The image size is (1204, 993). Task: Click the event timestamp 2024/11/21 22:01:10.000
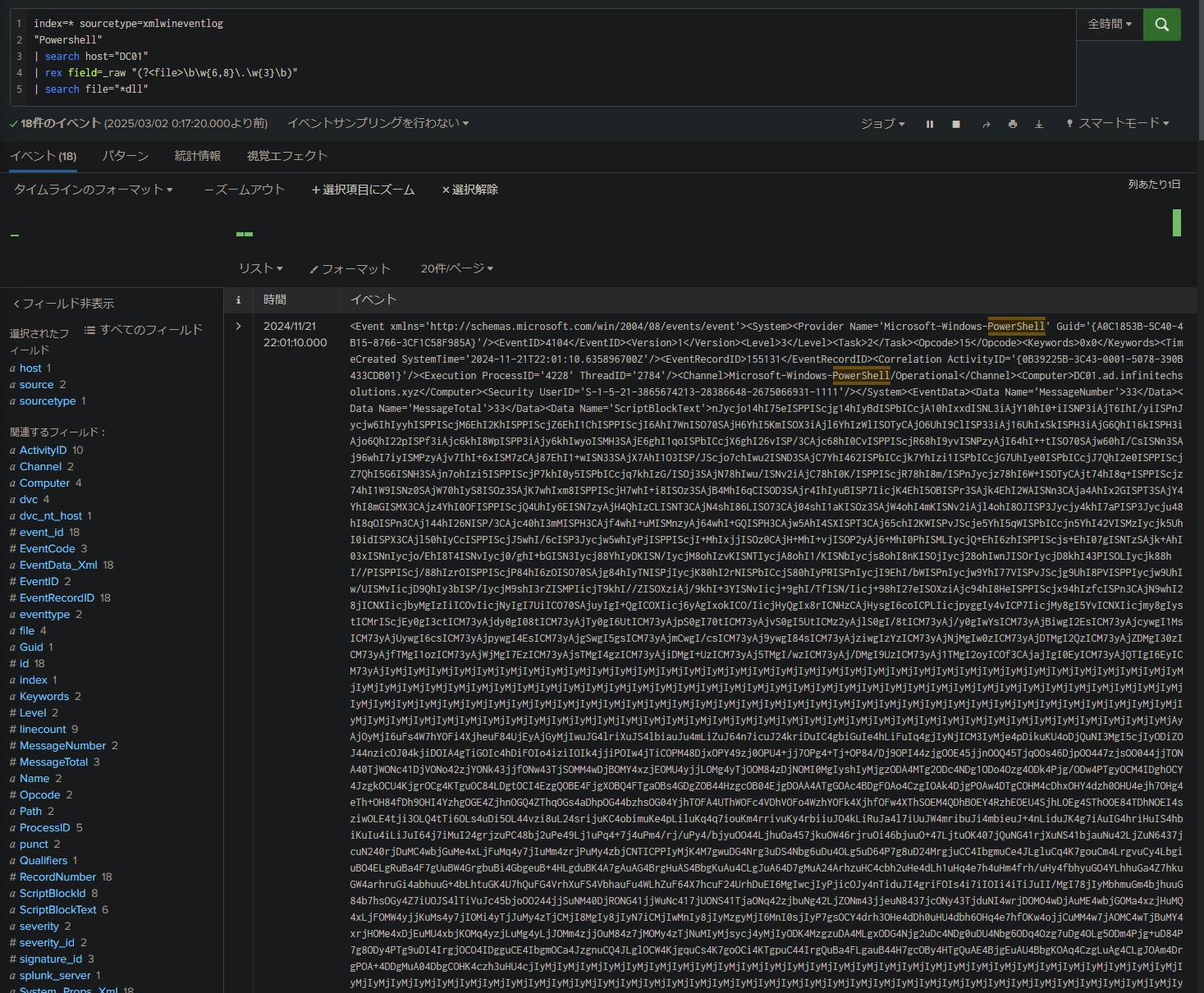295,335
